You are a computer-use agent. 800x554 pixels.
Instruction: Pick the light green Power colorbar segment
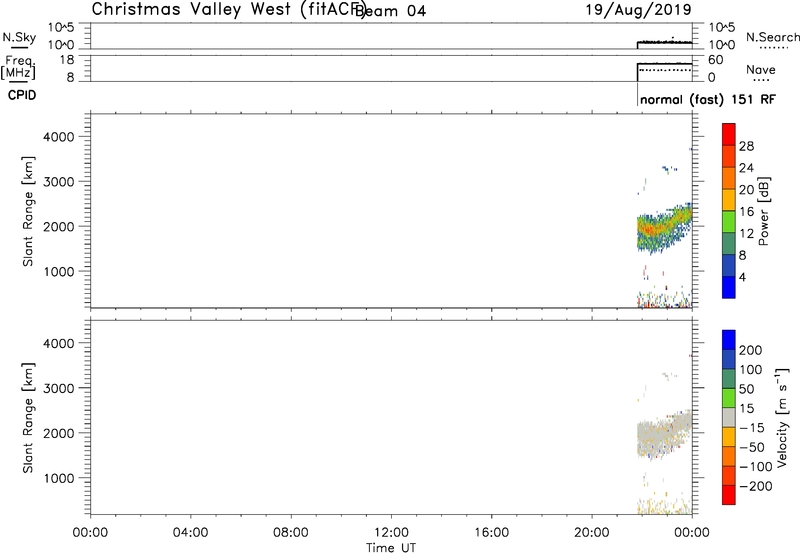point(729,222)
